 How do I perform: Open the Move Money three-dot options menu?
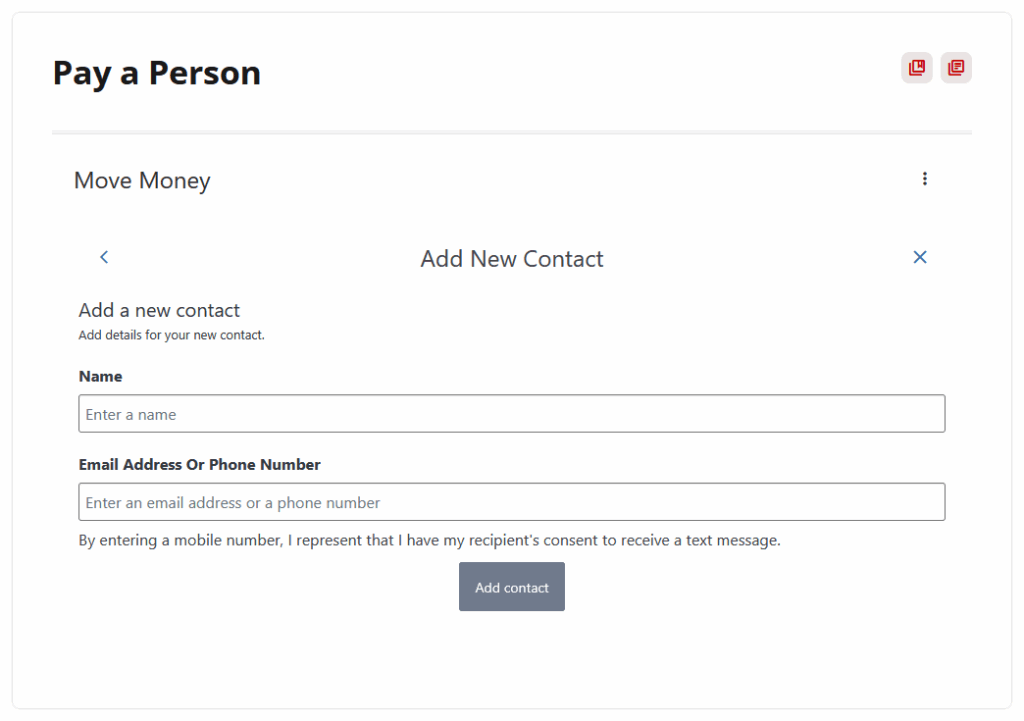[925, 179]
